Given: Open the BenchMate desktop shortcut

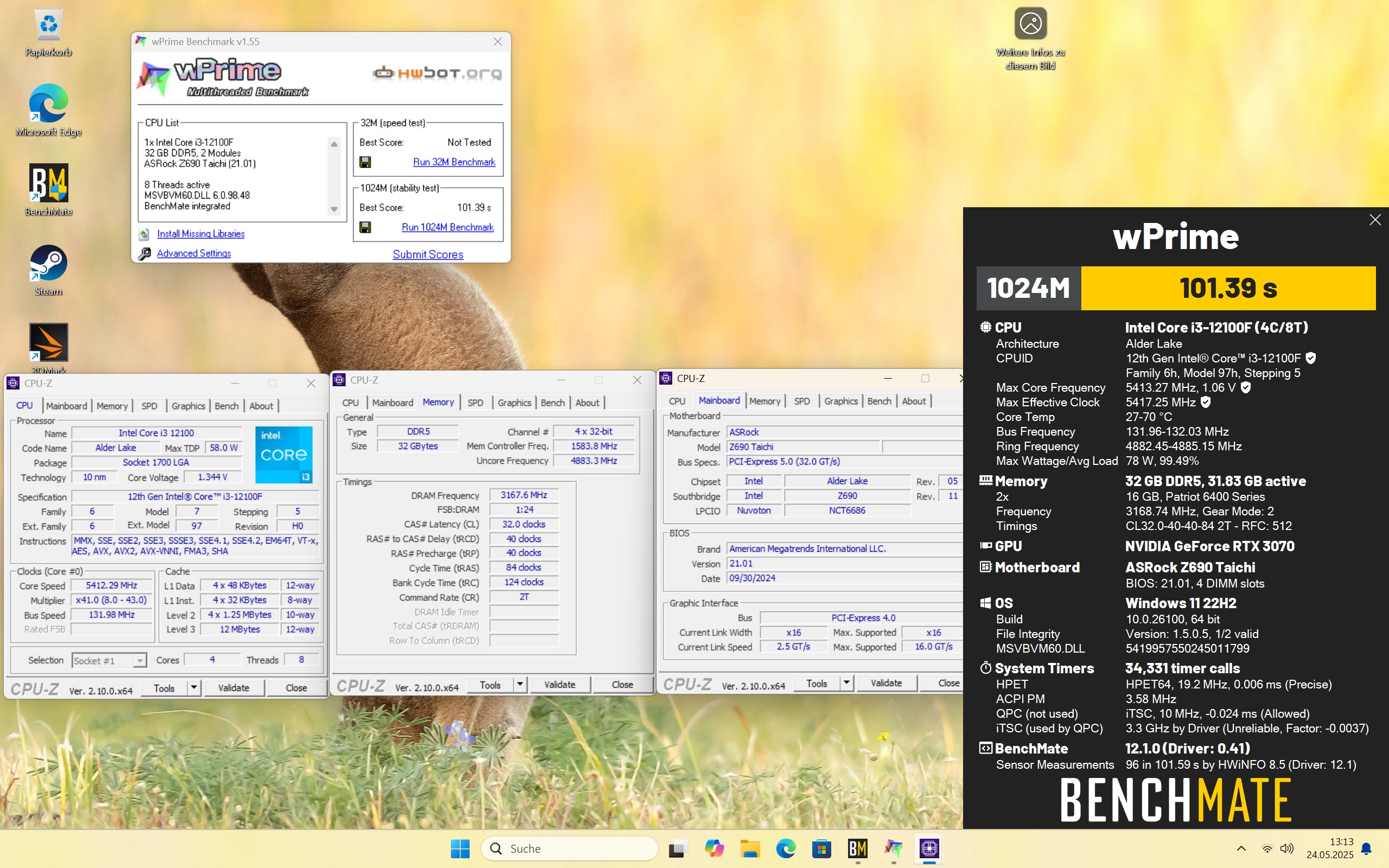Looking at the screenshot, I should point(49,190).
